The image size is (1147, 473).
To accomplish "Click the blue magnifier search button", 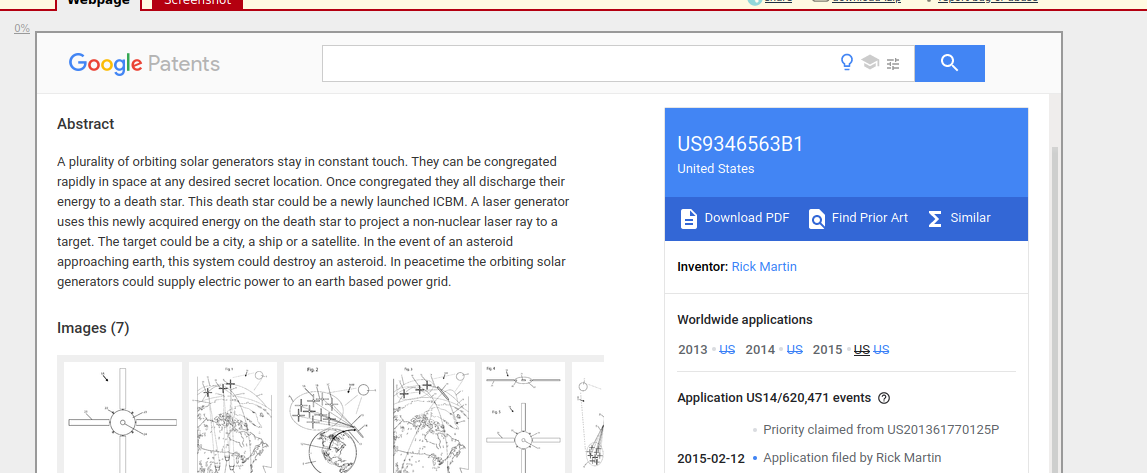I will [x=949, y=64].
